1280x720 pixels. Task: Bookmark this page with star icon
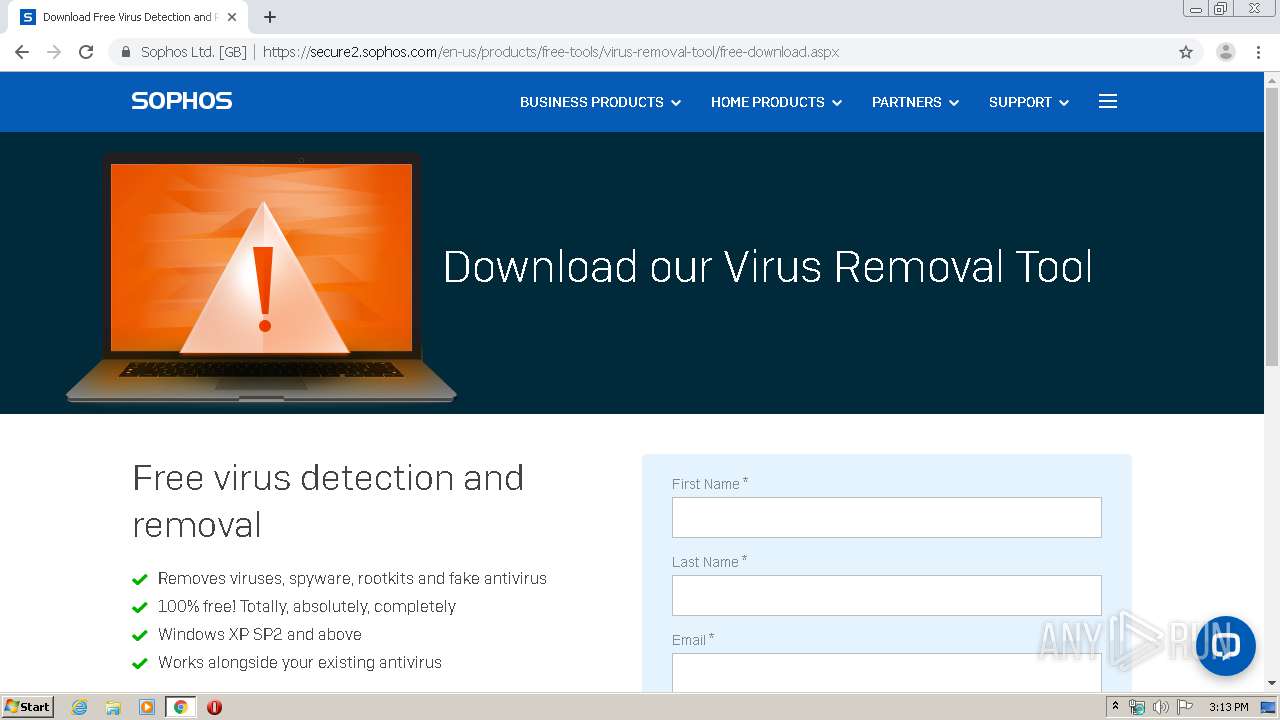1186,52
